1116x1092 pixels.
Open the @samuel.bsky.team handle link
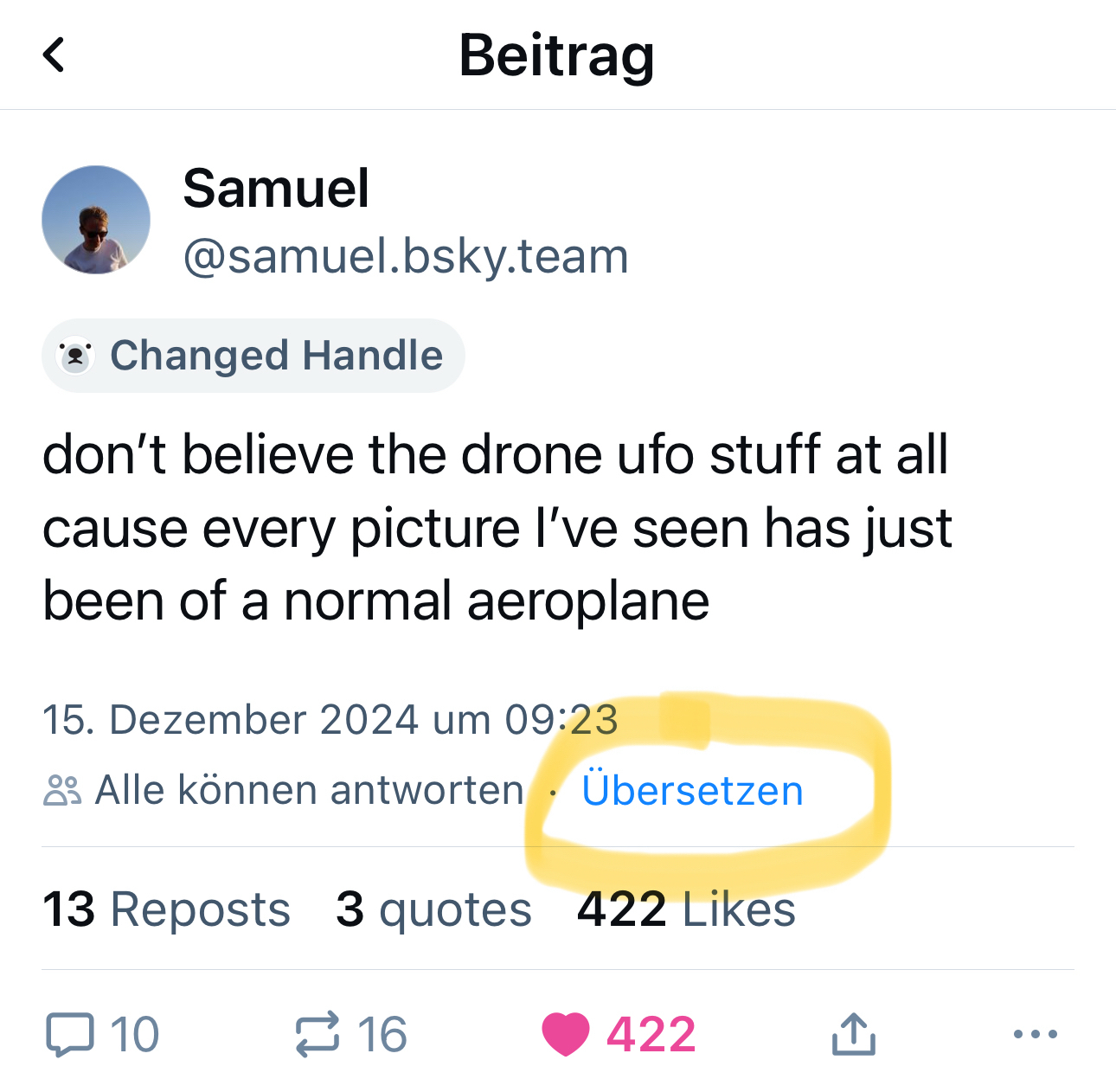click(406, 256)
